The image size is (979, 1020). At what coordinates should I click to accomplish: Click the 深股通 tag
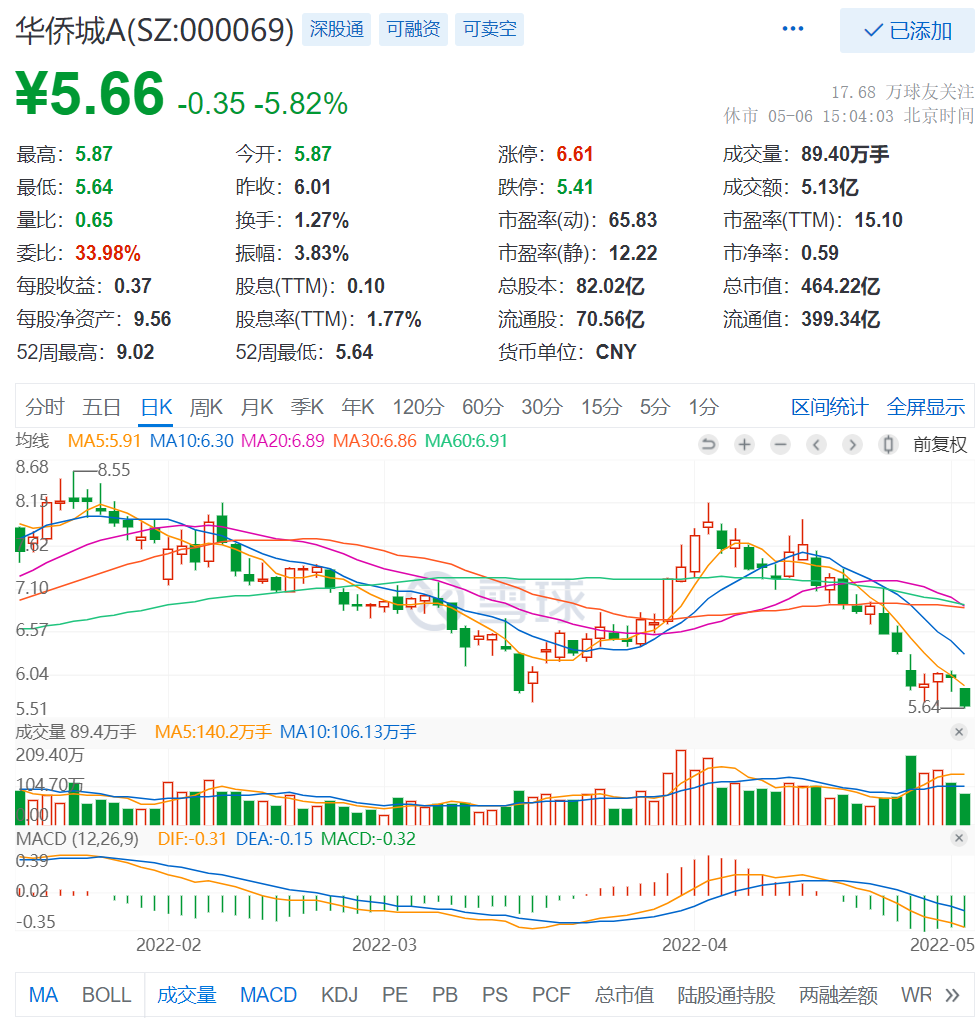[336, 29]
